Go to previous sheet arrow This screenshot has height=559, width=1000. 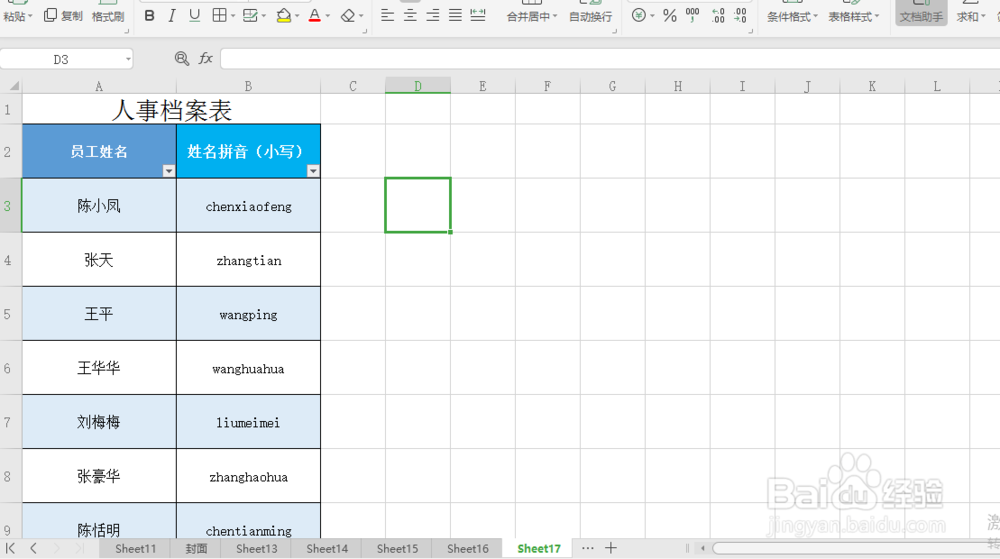[x=33, y=548]
